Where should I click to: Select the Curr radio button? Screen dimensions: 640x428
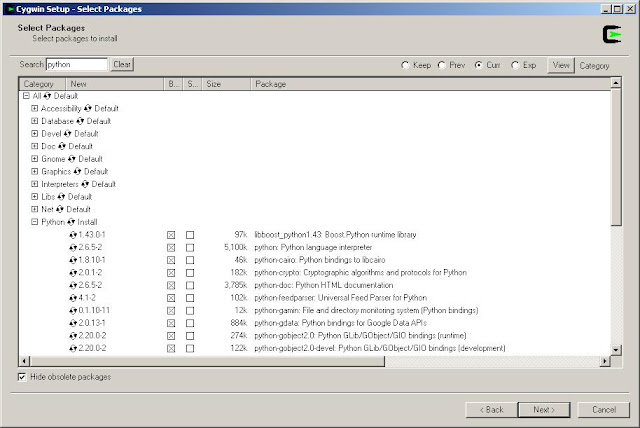(478, 65)
